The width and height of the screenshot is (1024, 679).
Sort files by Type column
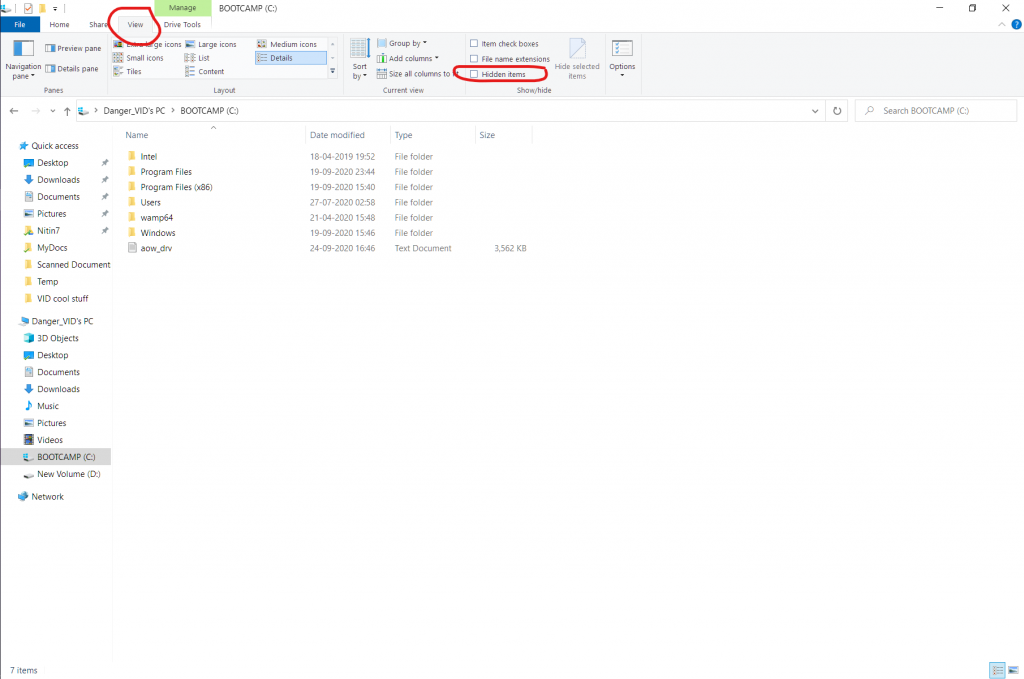tap(433, 135)
